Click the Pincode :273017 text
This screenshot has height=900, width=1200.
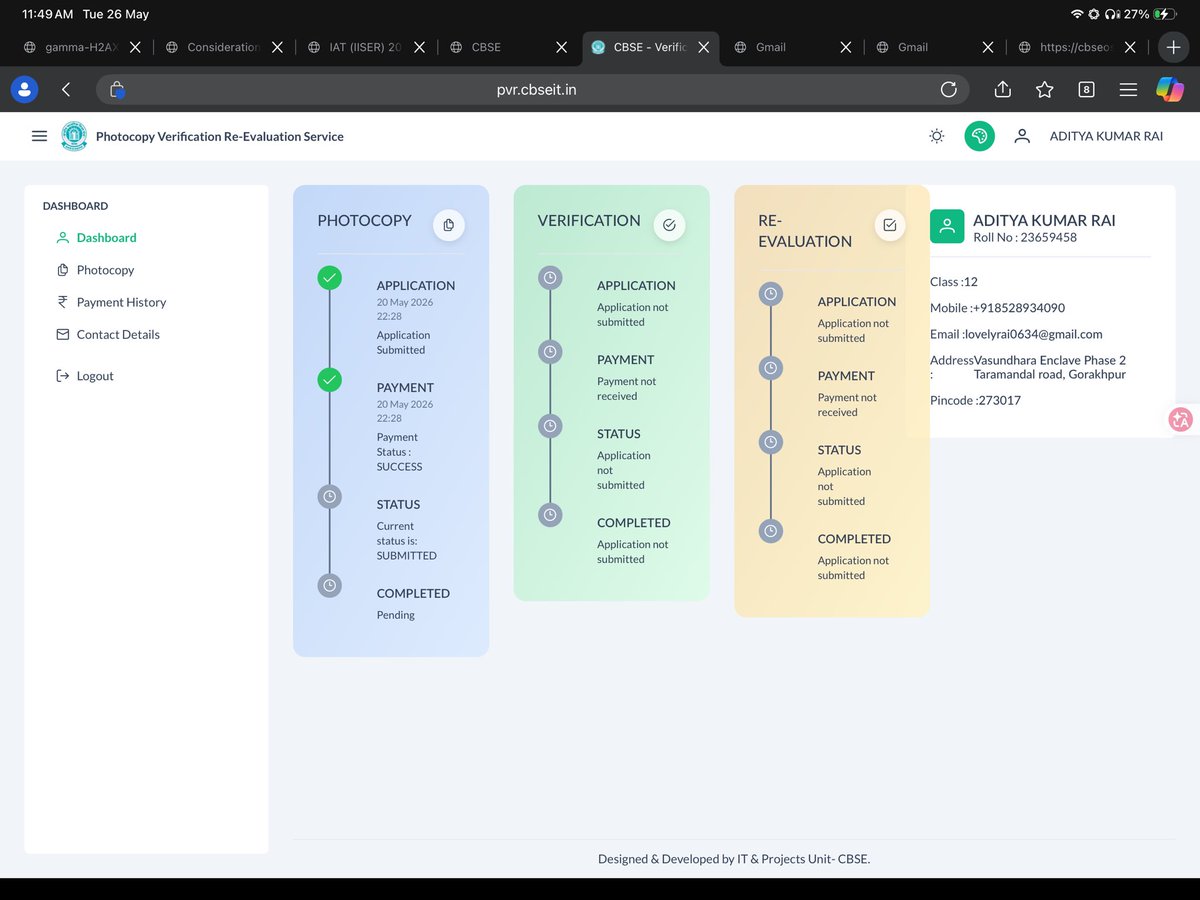pos(975,400)
